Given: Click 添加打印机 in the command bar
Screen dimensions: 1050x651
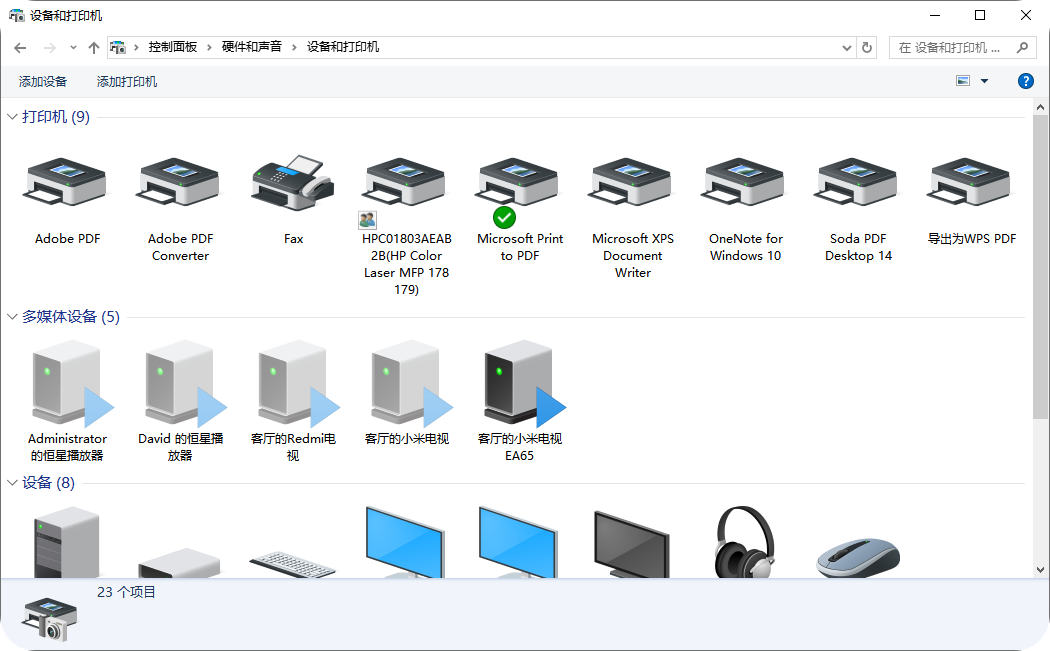Looking at the screenshot, I should (x=127, y=82).
